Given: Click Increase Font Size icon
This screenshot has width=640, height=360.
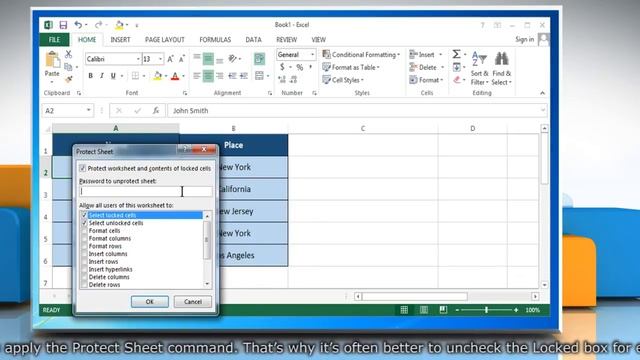Looking at the screenshot, I should click(x=170, y=59).
